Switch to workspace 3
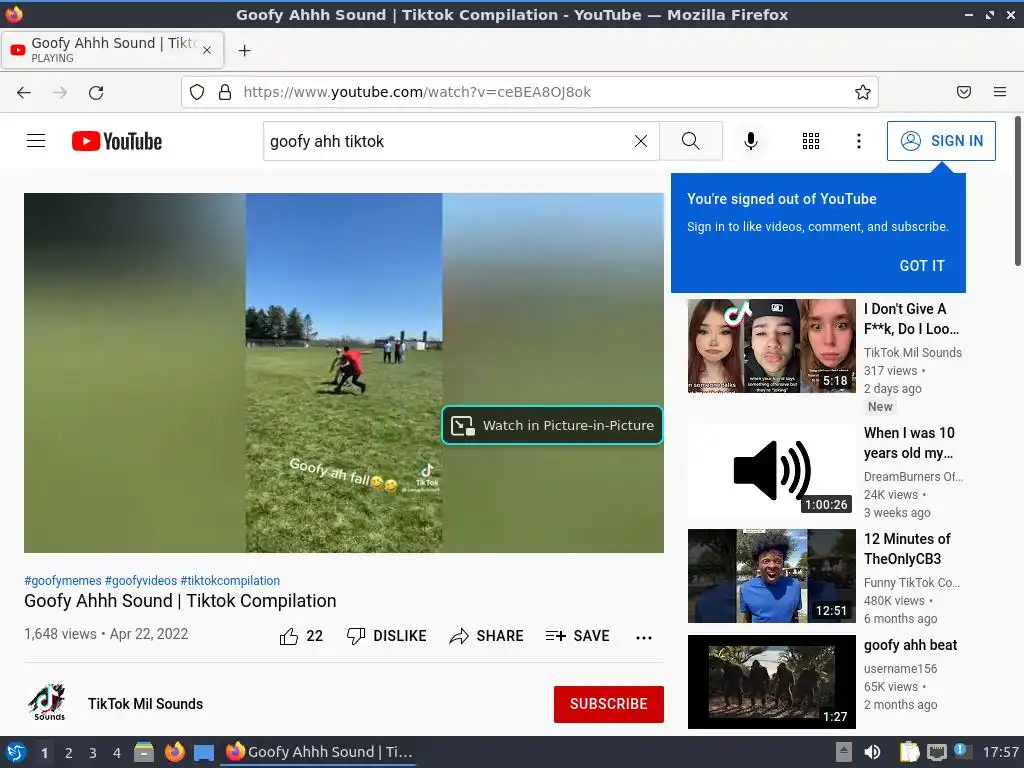The image size is (1024, 768). 93,753
